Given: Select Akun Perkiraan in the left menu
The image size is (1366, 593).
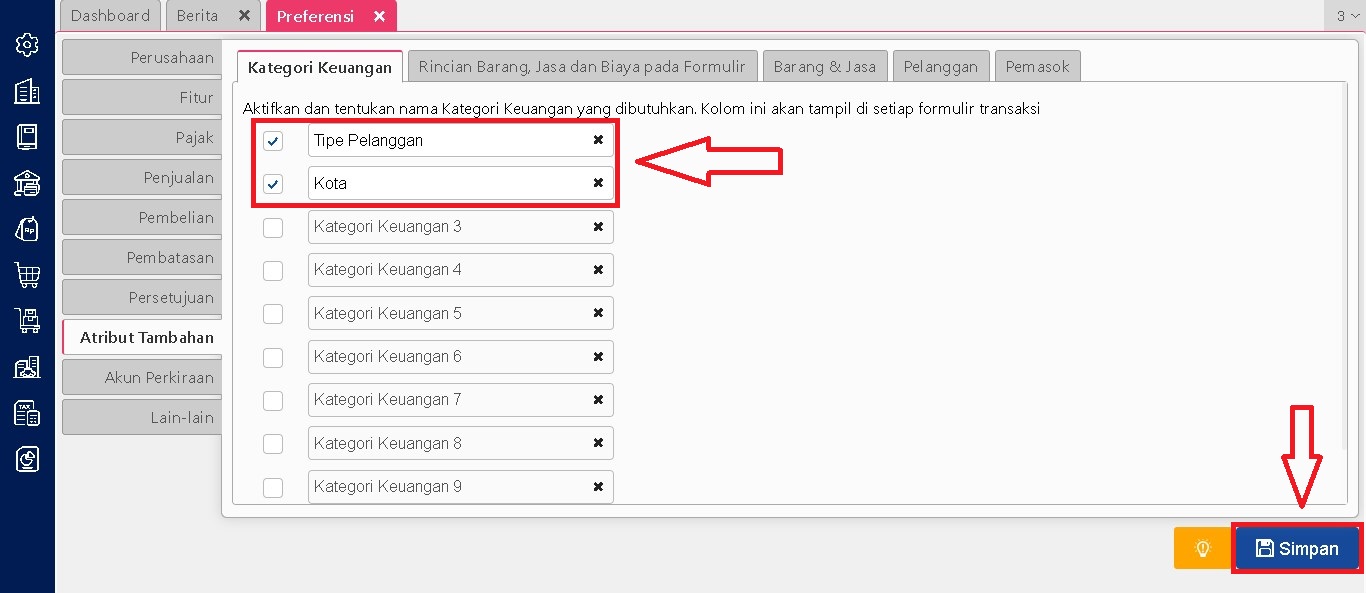Looking at the screenshot, I should 142,377.
